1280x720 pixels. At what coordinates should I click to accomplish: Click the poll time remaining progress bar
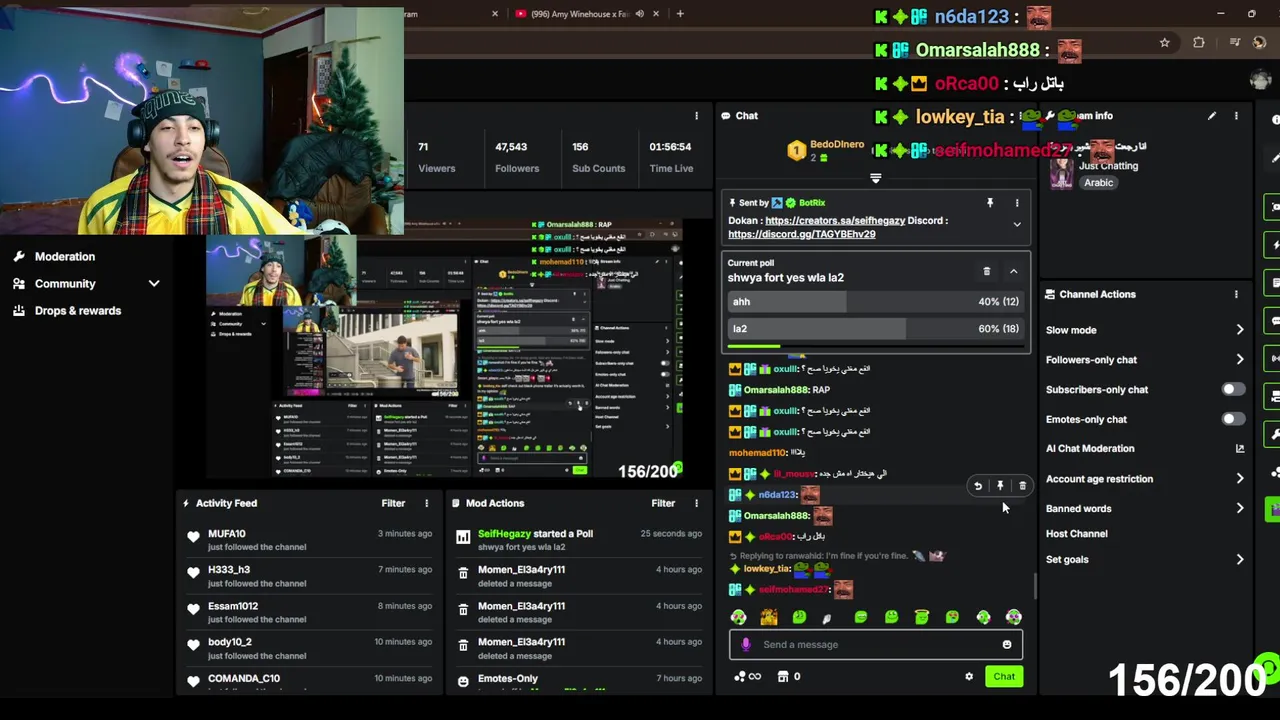[x=876, y=347]
